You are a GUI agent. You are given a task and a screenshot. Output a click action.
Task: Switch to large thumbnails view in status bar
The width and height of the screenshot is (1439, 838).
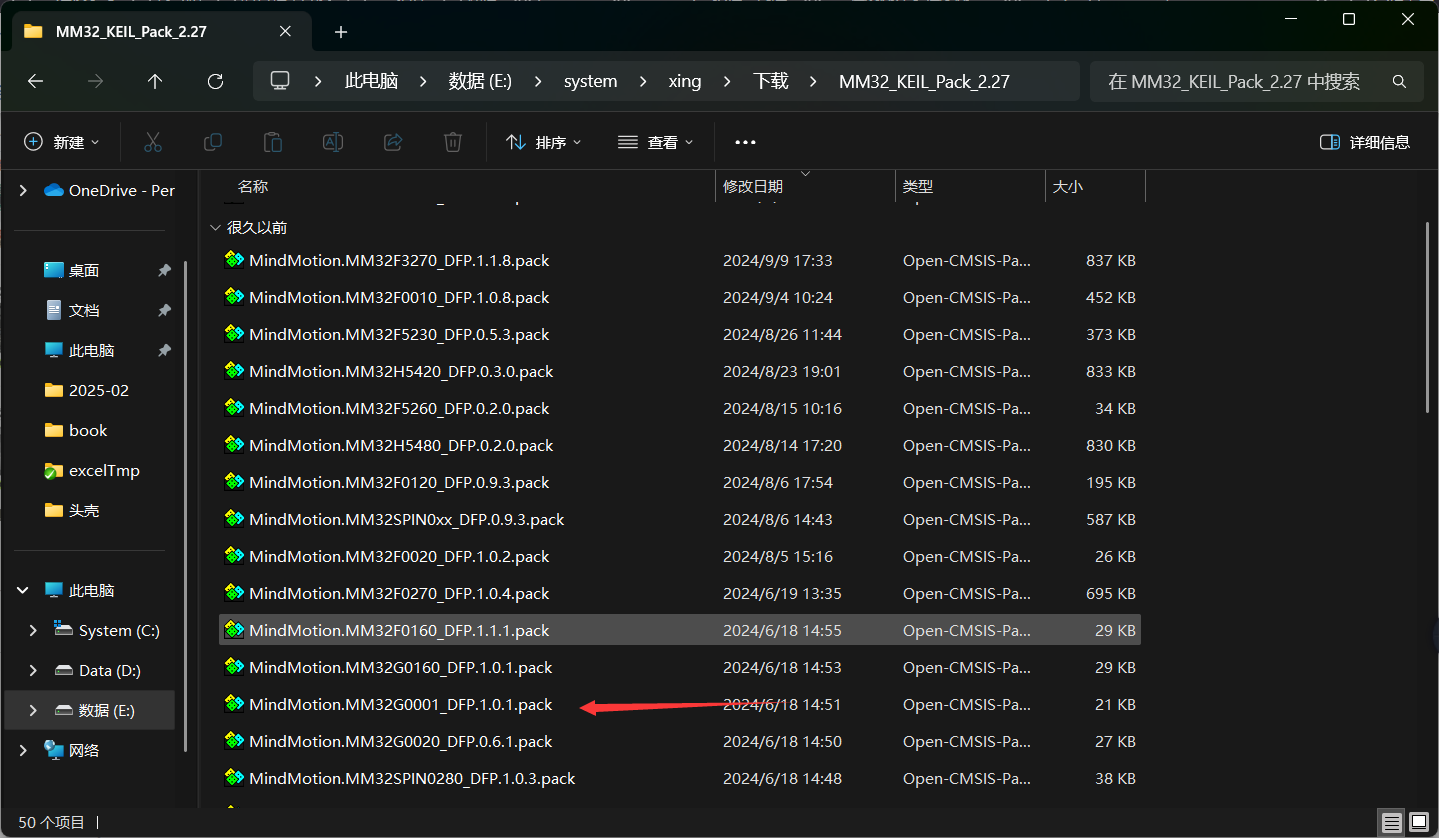tap(1418, 823)
